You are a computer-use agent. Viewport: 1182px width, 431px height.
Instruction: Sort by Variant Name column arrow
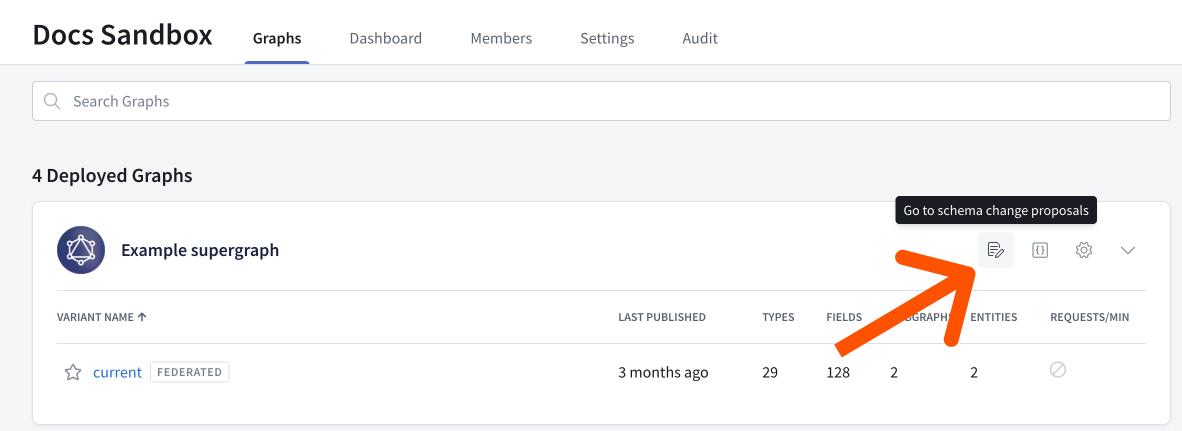pyautogui.click(x=142, y=317)
